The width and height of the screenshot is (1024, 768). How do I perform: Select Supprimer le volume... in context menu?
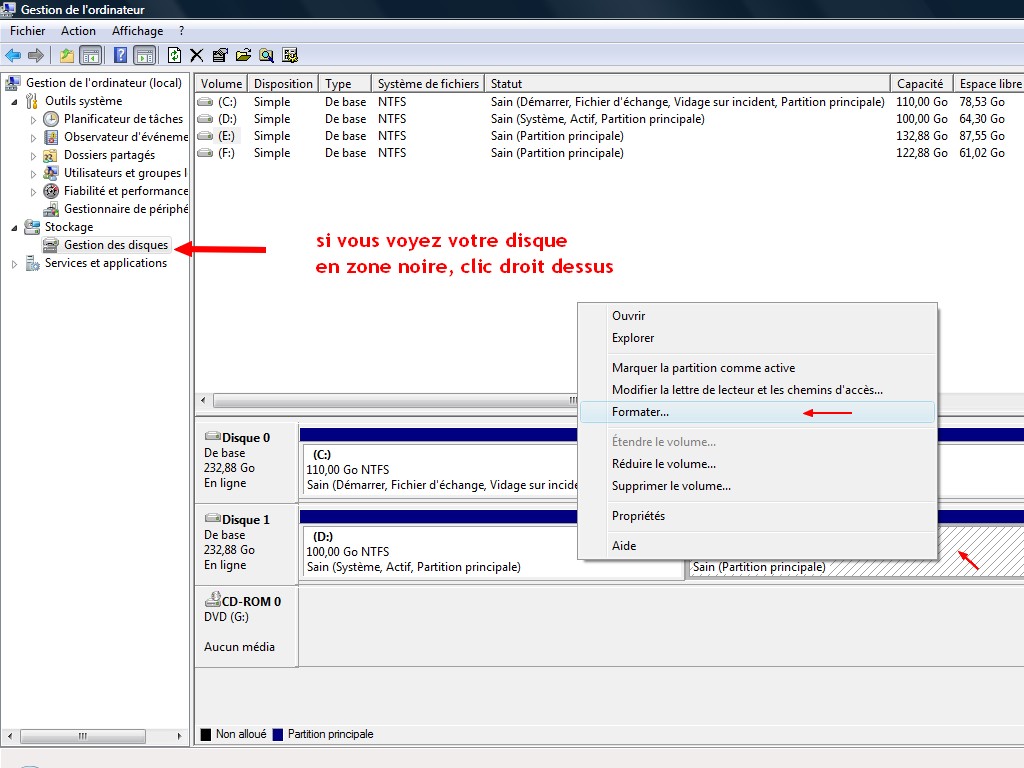671,486
